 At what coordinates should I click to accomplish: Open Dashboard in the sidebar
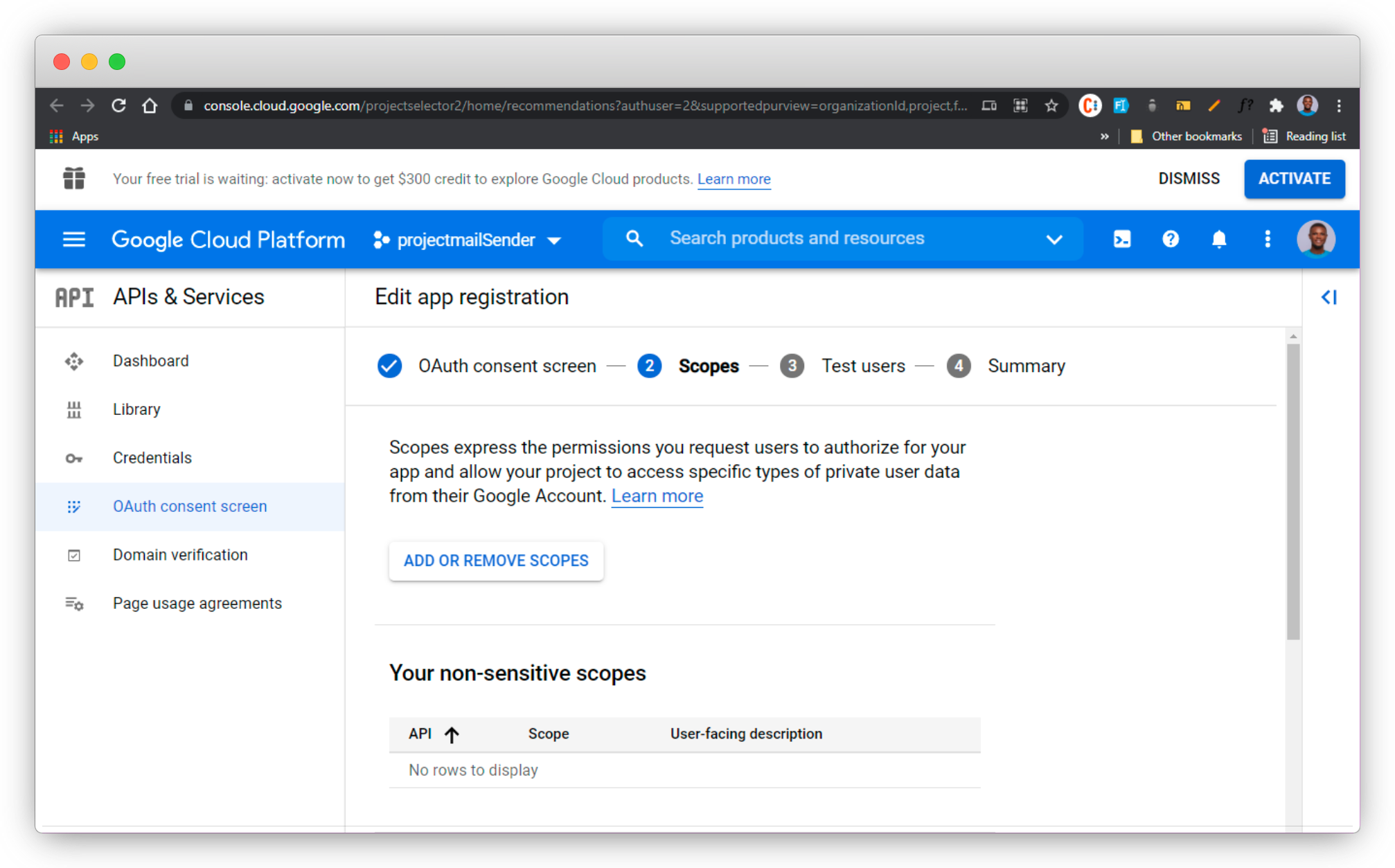pyautogui.click(x=190, y=361)
